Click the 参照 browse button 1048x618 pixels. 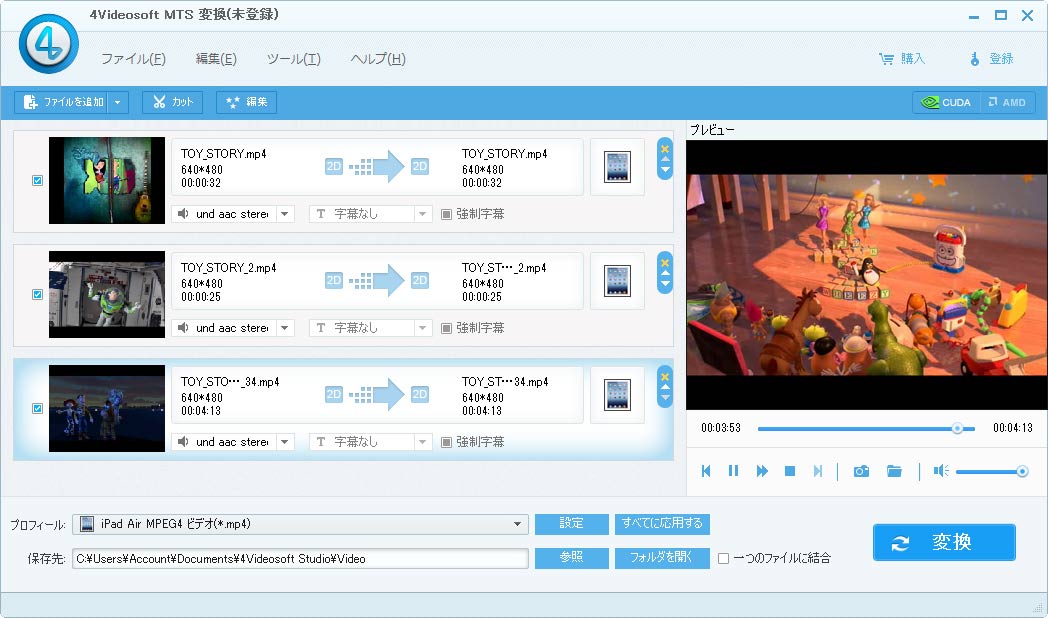571,558
